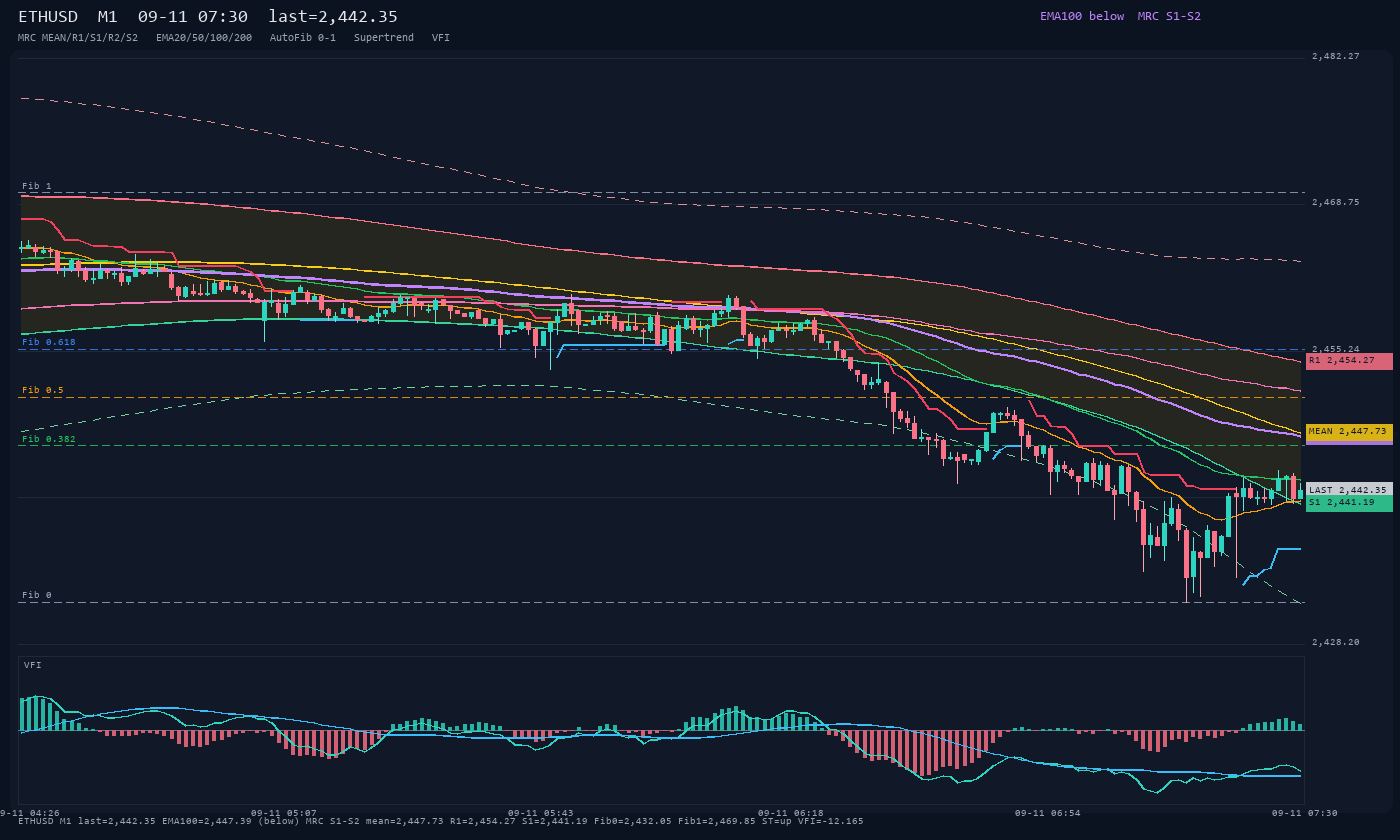1400x840 pixels.
Task: Click the 2,468.75 price axis value
Action: coord(1336,202)
